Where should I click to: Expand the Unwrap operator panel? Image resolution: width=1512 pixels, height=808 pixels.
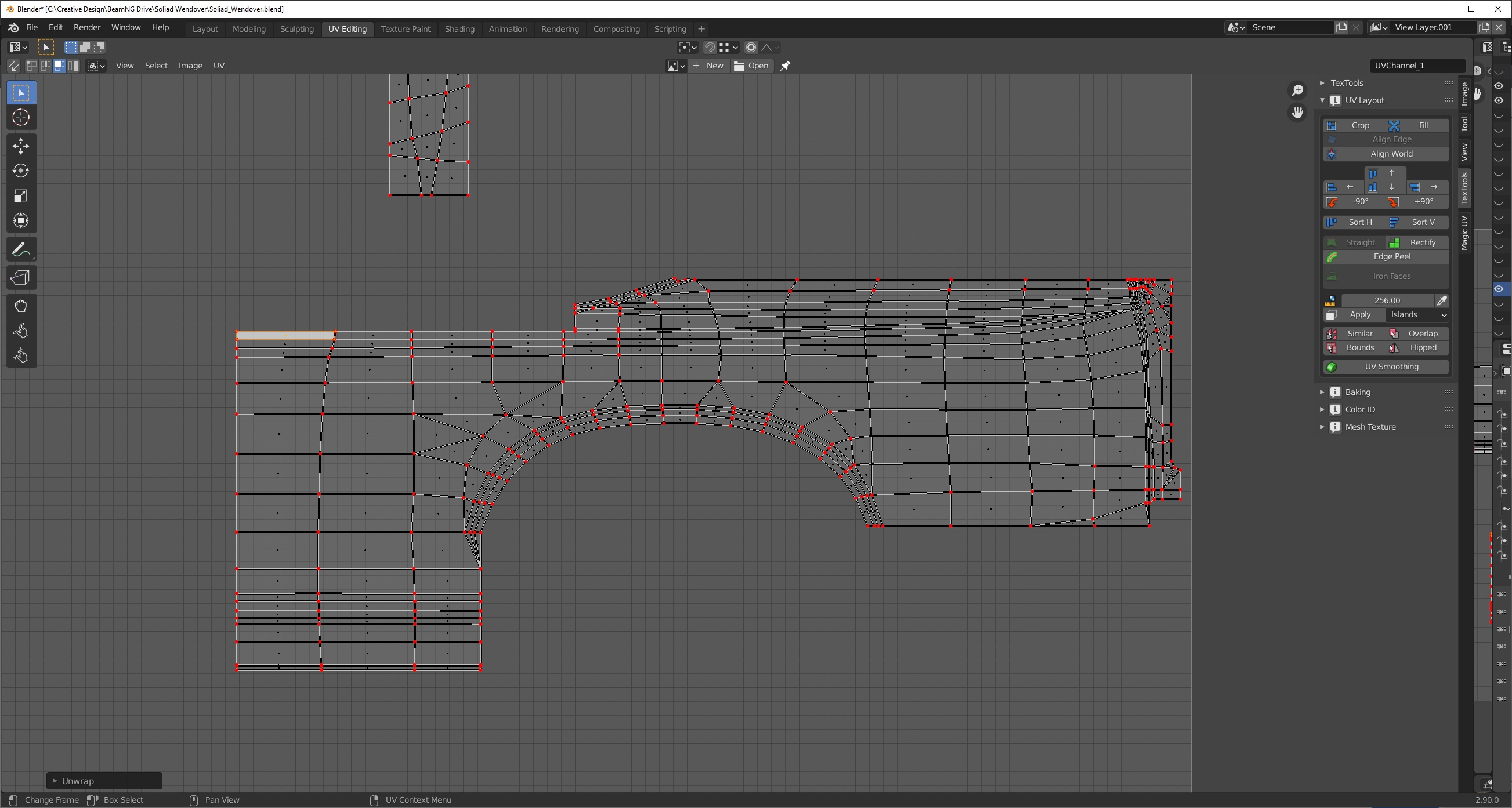[78, 781]
